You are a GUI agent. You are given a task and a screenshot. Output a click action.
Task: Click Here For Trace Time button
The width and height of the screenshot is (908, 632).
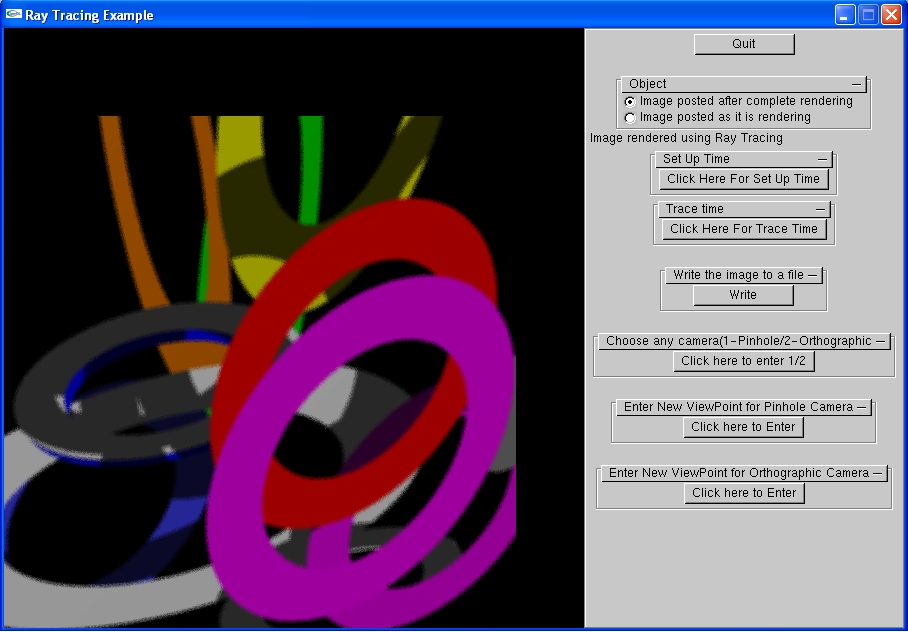coord(744,229)
